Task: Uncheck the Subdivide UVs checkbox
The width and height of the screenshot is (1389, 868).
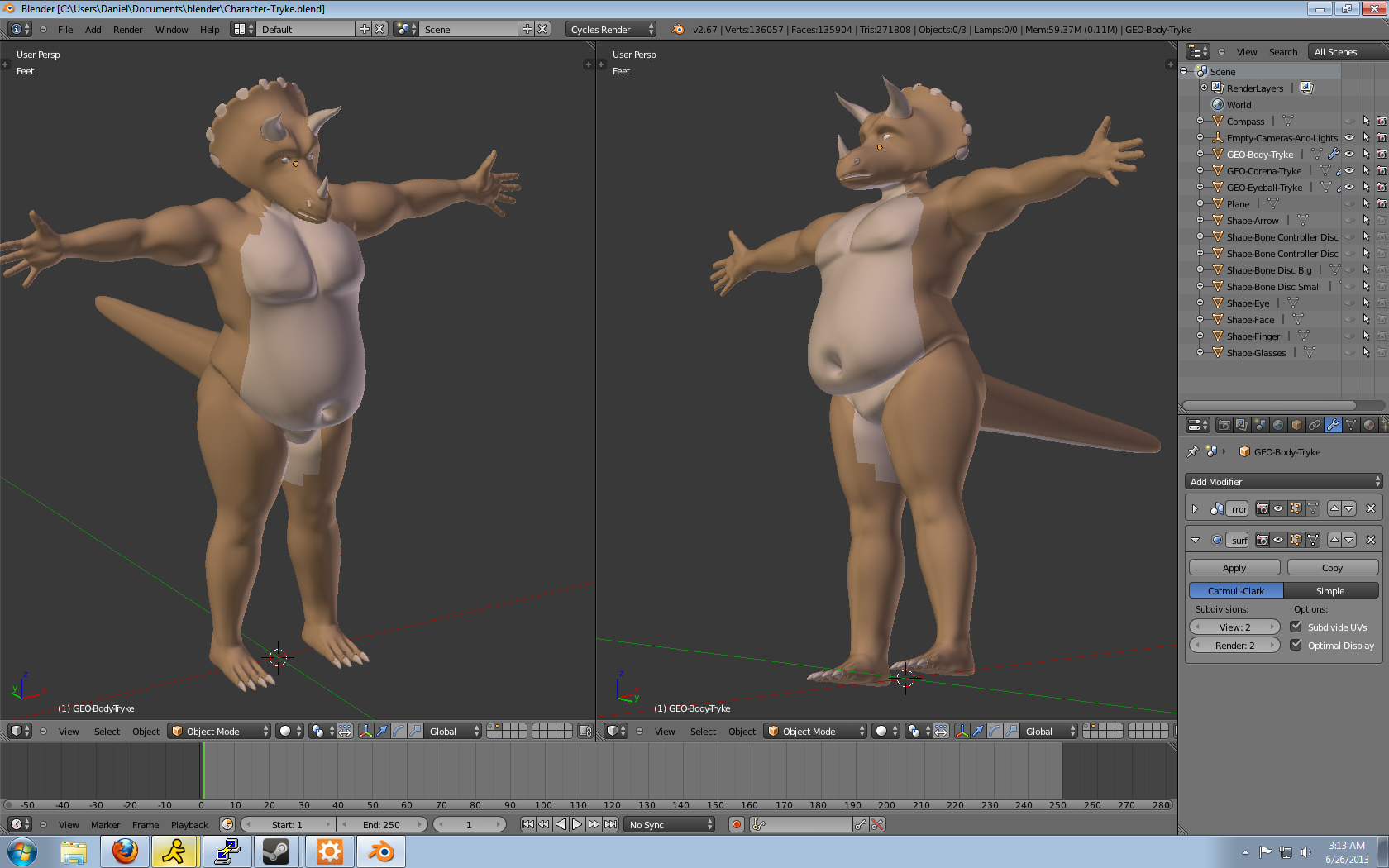Action: point(1296,627)
